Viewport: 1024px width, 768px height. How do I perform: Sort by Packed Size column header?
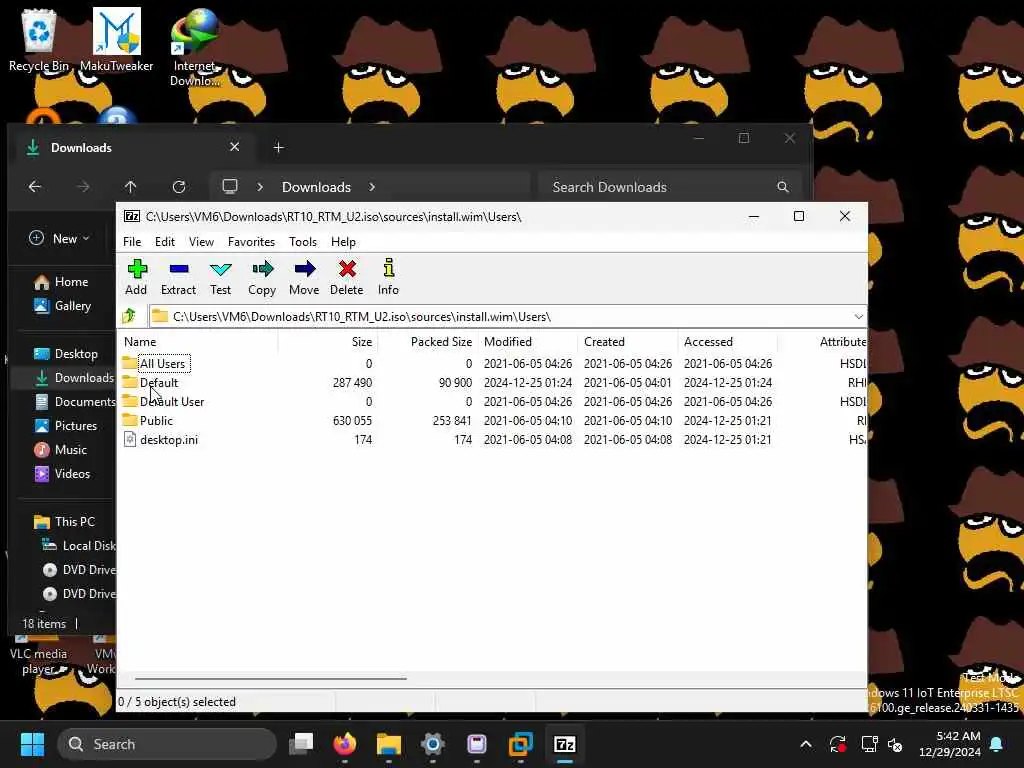tap(428, 342)
